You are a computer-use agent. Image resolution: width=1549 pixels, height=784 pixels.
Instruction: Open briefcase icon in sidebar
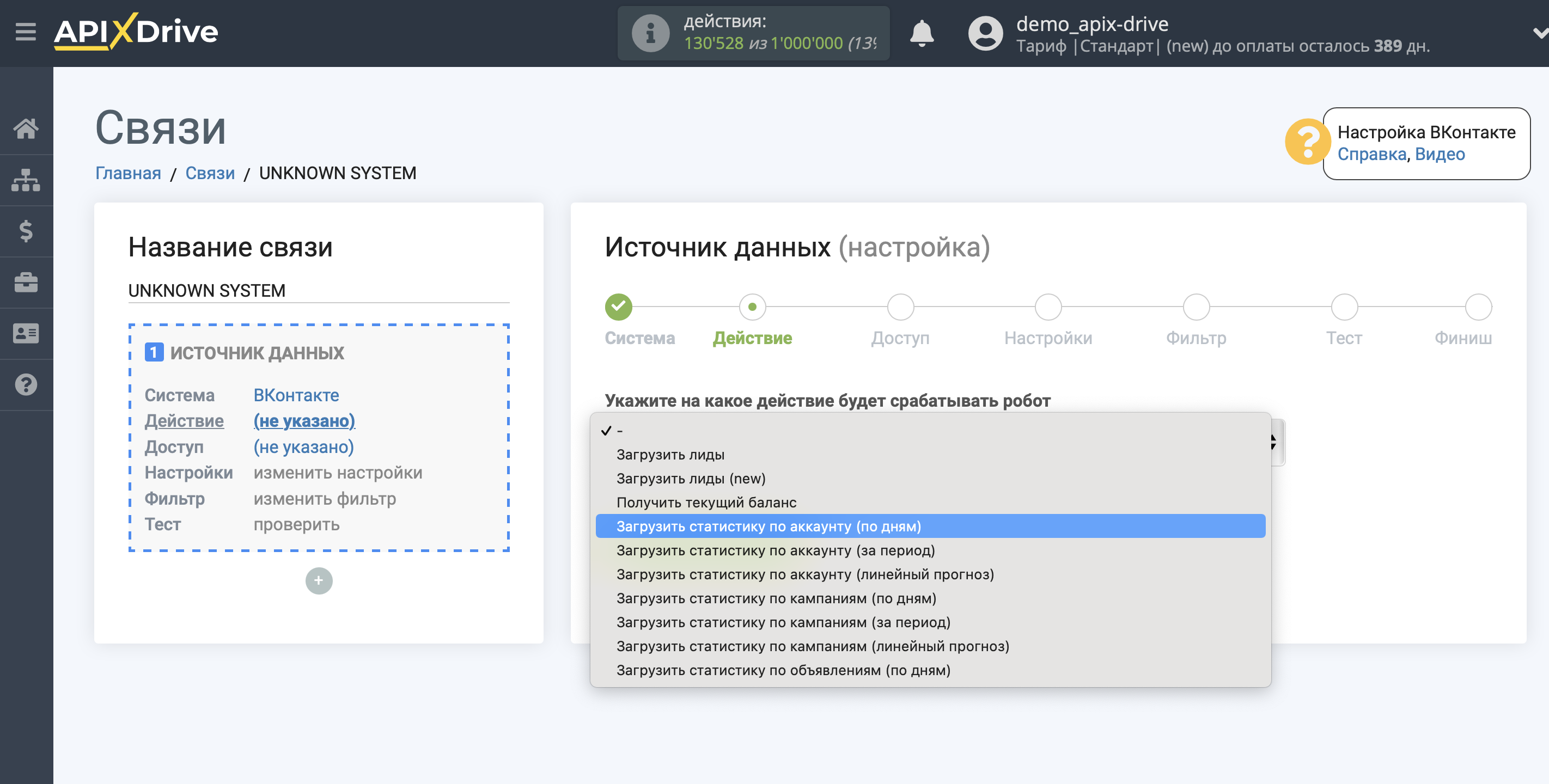pyautogui.click(x=26, y=282)
